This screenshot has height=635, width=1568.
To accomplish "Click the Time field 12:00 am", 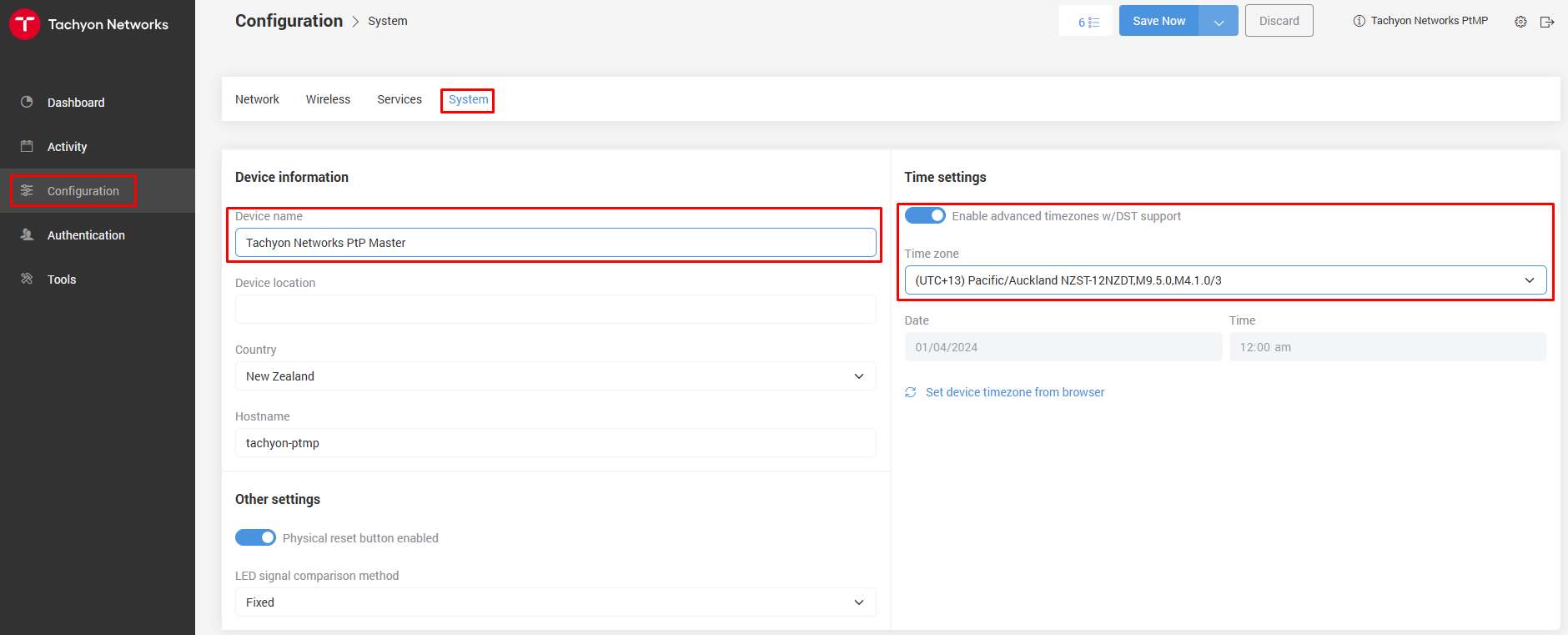I will coord(1388,347).
